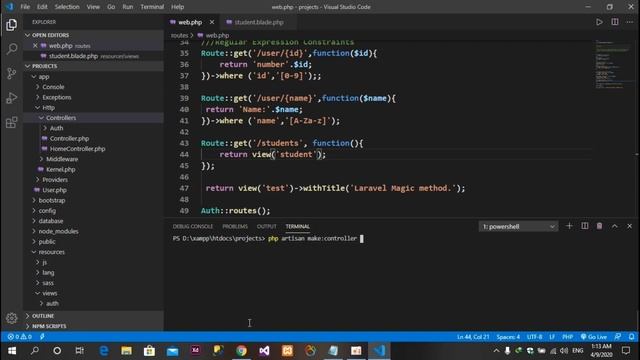Add a new terminal with plus icon
This screenshot has width=640, height=360.
coord(569,226)
